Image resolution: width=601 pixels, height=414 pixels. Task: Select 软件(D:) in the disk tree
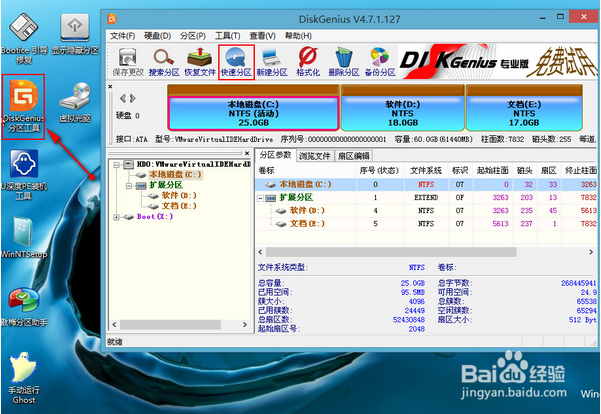coord(179,196)
